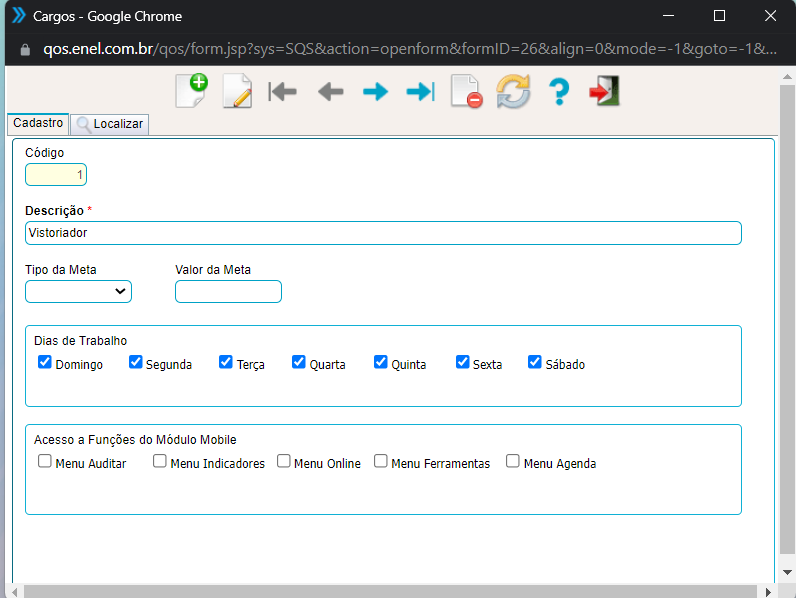Click the edit record pencil icon
This screenshot has width=796, height=598.
(x=237, y=92)
